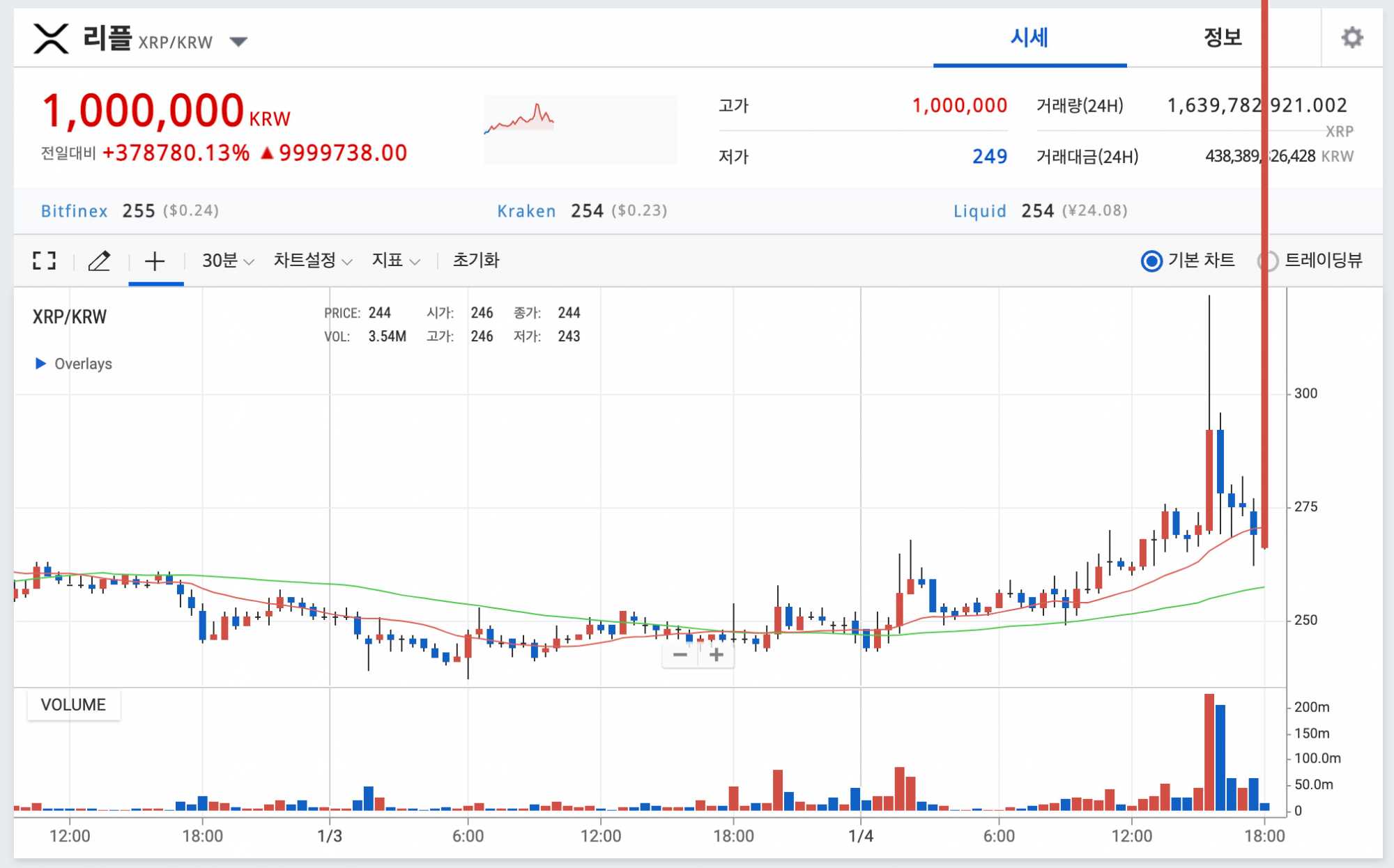Image resolution: width=1394 pixels, height=868 pixels.
Task: Click the chart zoom-out minus button
Action: click(680, 655)
